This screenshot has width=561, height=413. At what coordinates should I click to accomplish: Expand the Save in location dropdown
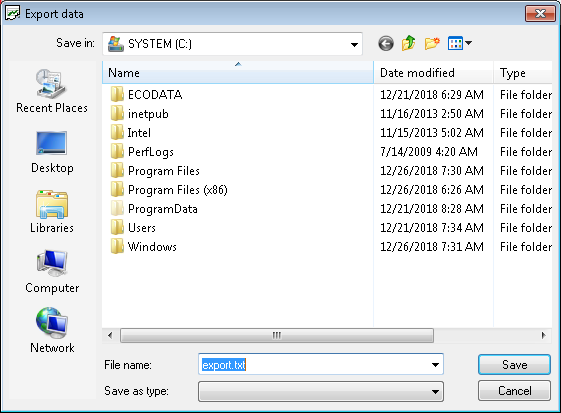pos(354,44)
